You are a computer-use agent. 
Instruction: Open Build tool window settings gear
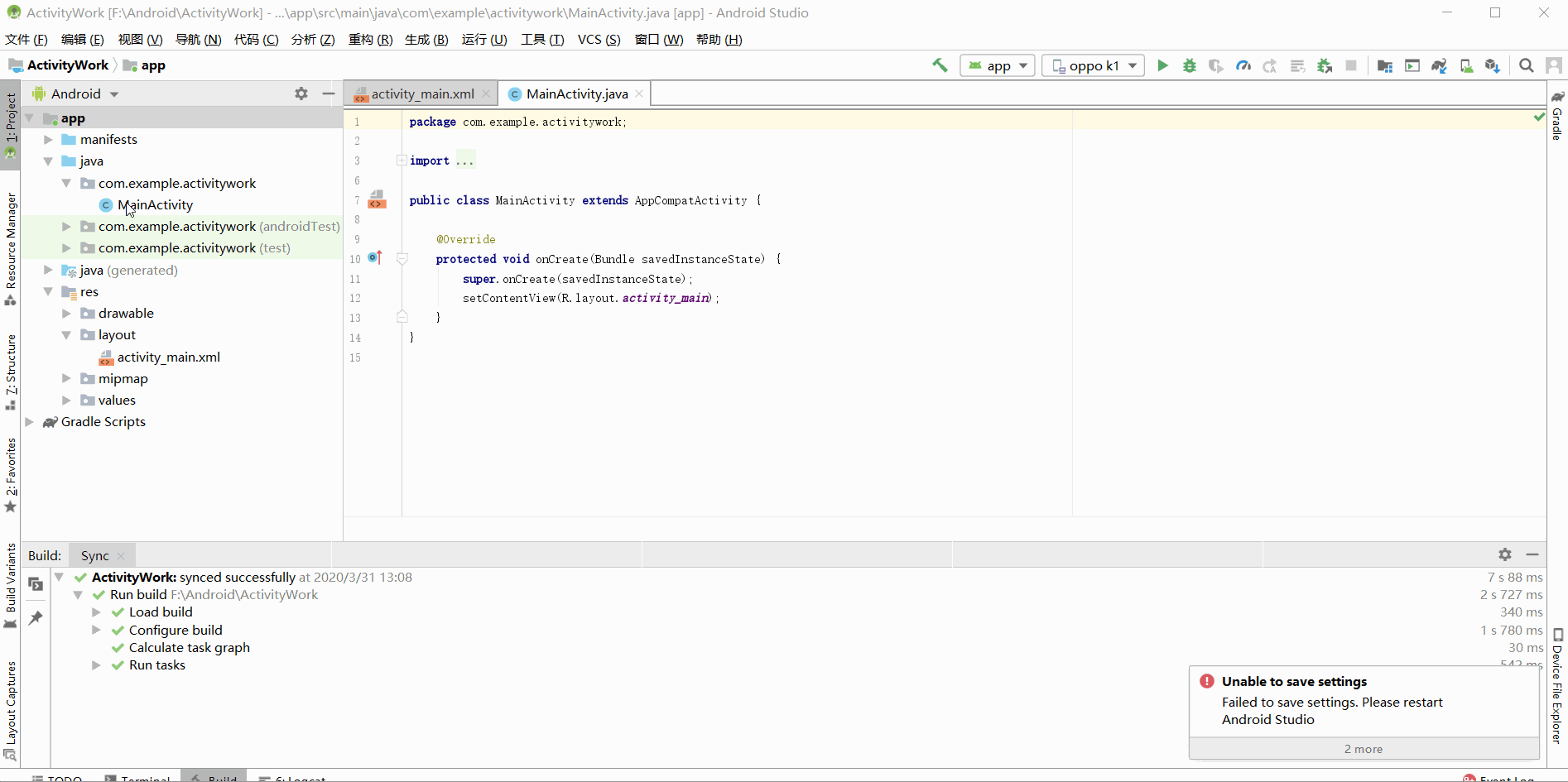tap(1504, 554)
